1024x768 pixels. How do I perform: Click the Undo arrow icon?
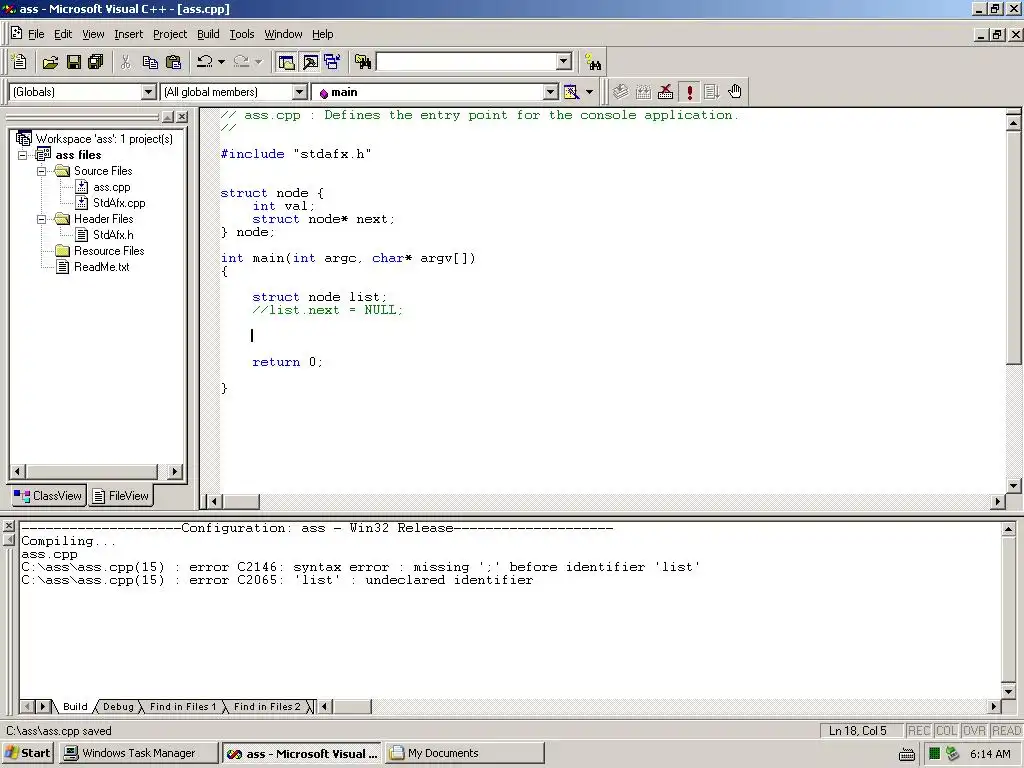click(x=204, y=62)
